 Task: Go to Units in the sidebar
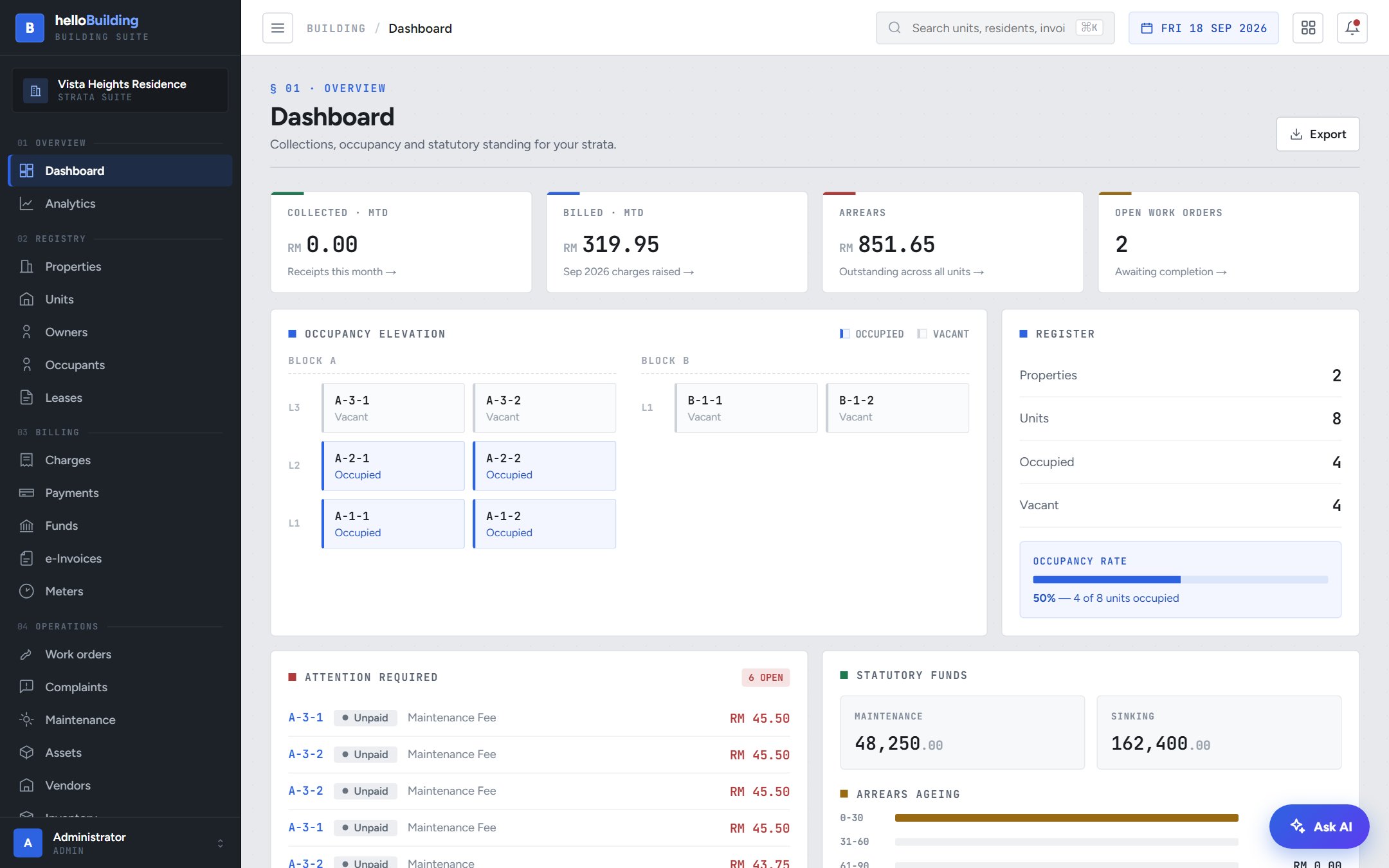click(120, 299)
